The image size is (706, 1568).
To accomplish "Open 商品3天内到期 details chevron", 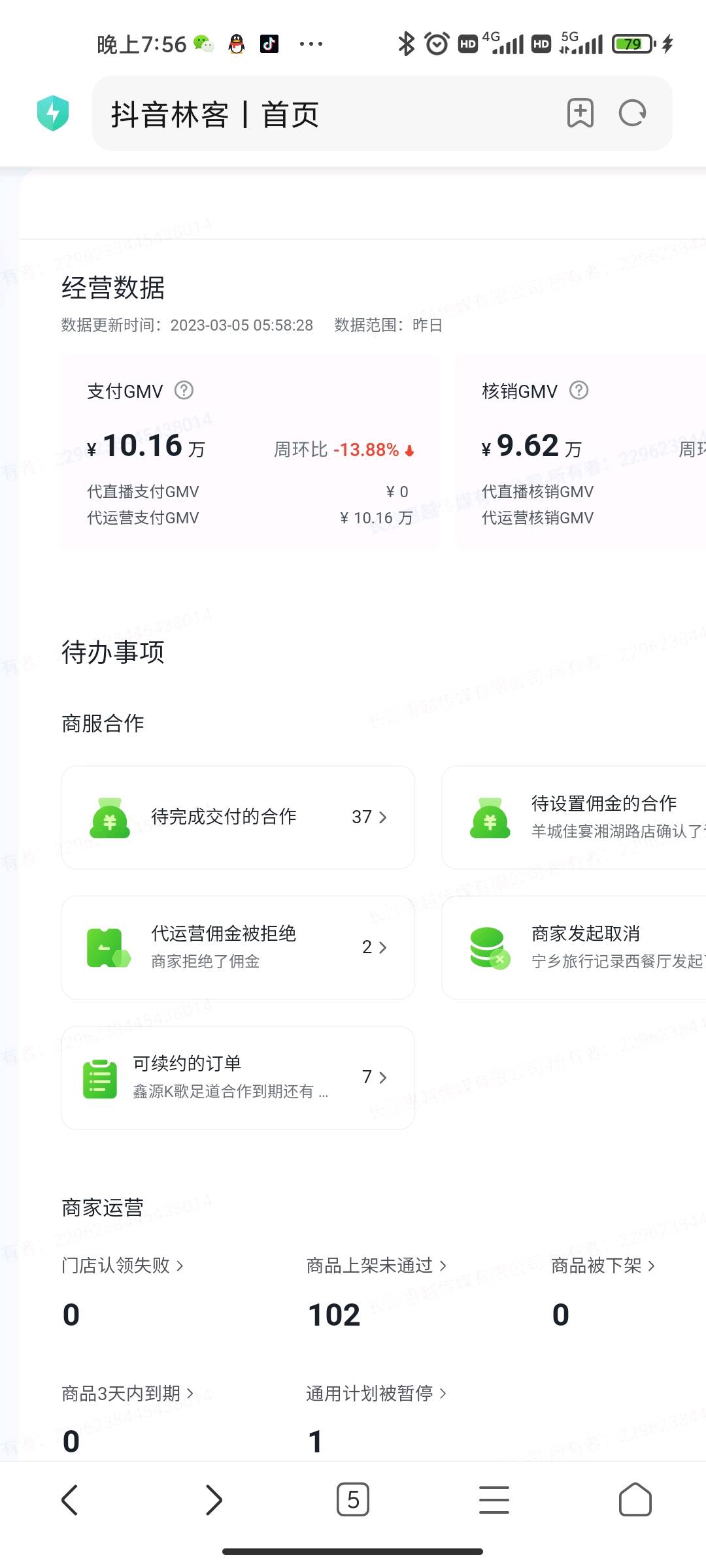I will click(x=190, y=1394).
